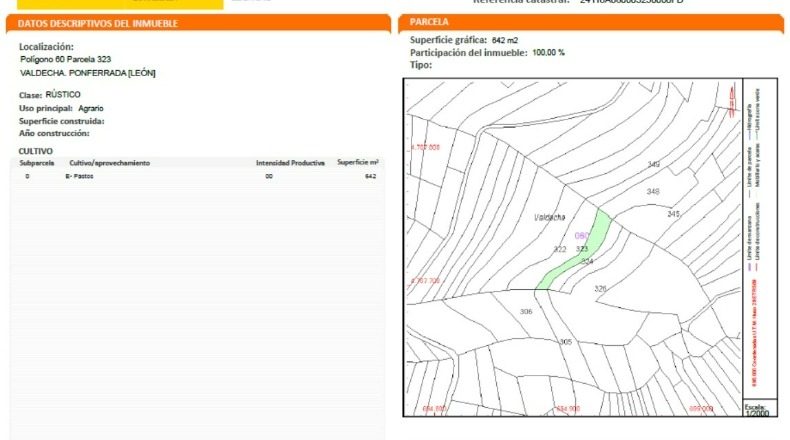Image resolution: width=790 pixels, height=440 pixels.
Task: Click parcel number 324 on the map
Action: [587, 262]
